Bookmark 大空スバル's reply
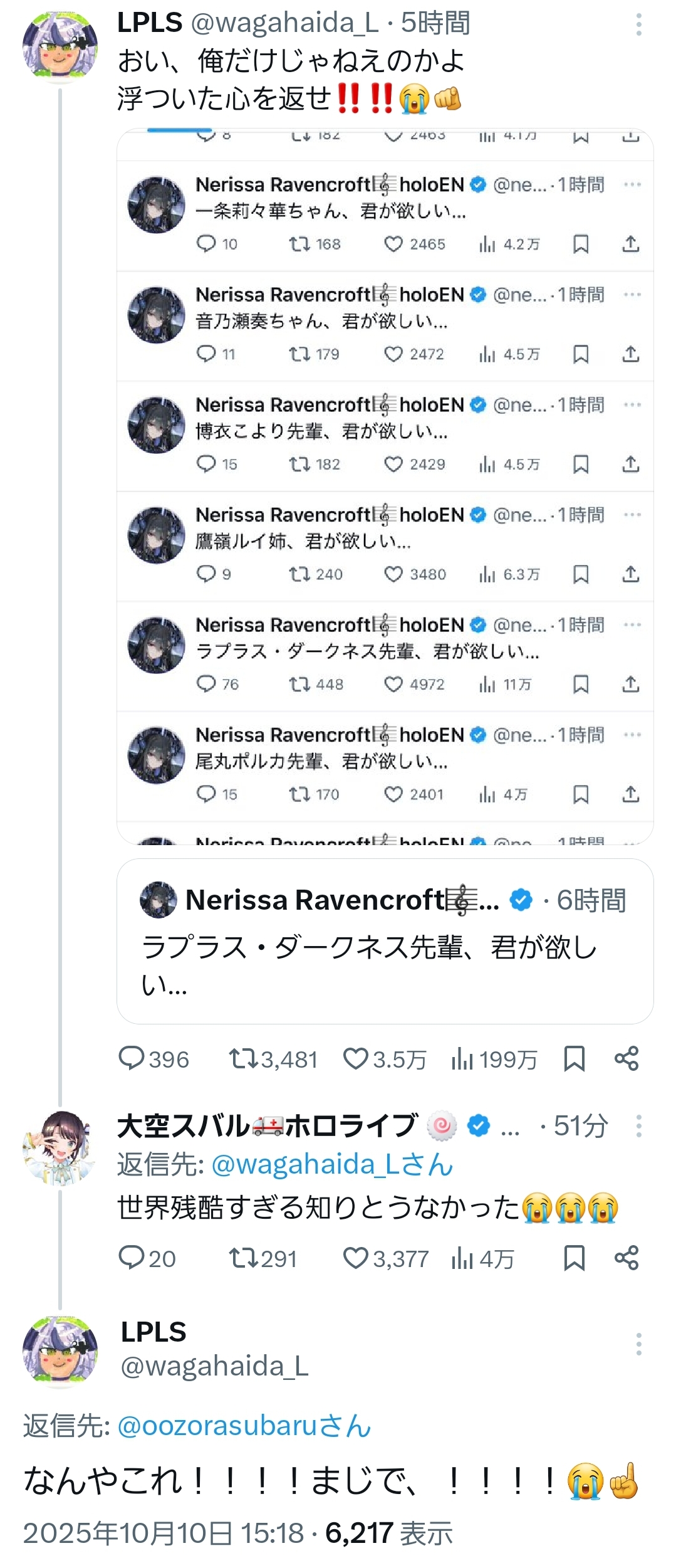The width and height of the screenshot is (676, 1568). point(574,1258)
